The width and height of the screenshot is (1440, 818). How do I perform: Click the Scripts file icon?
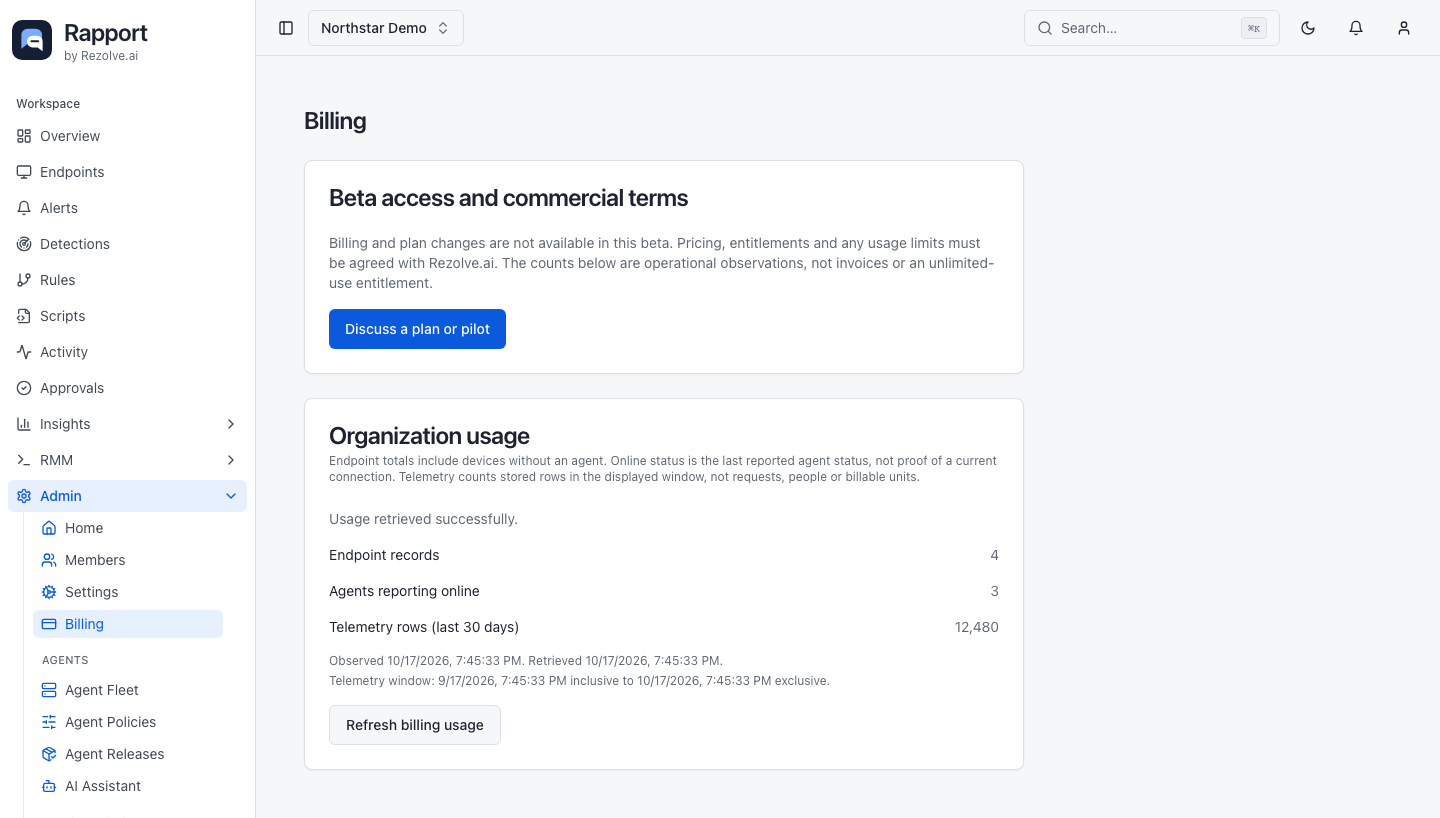[24, 316]
